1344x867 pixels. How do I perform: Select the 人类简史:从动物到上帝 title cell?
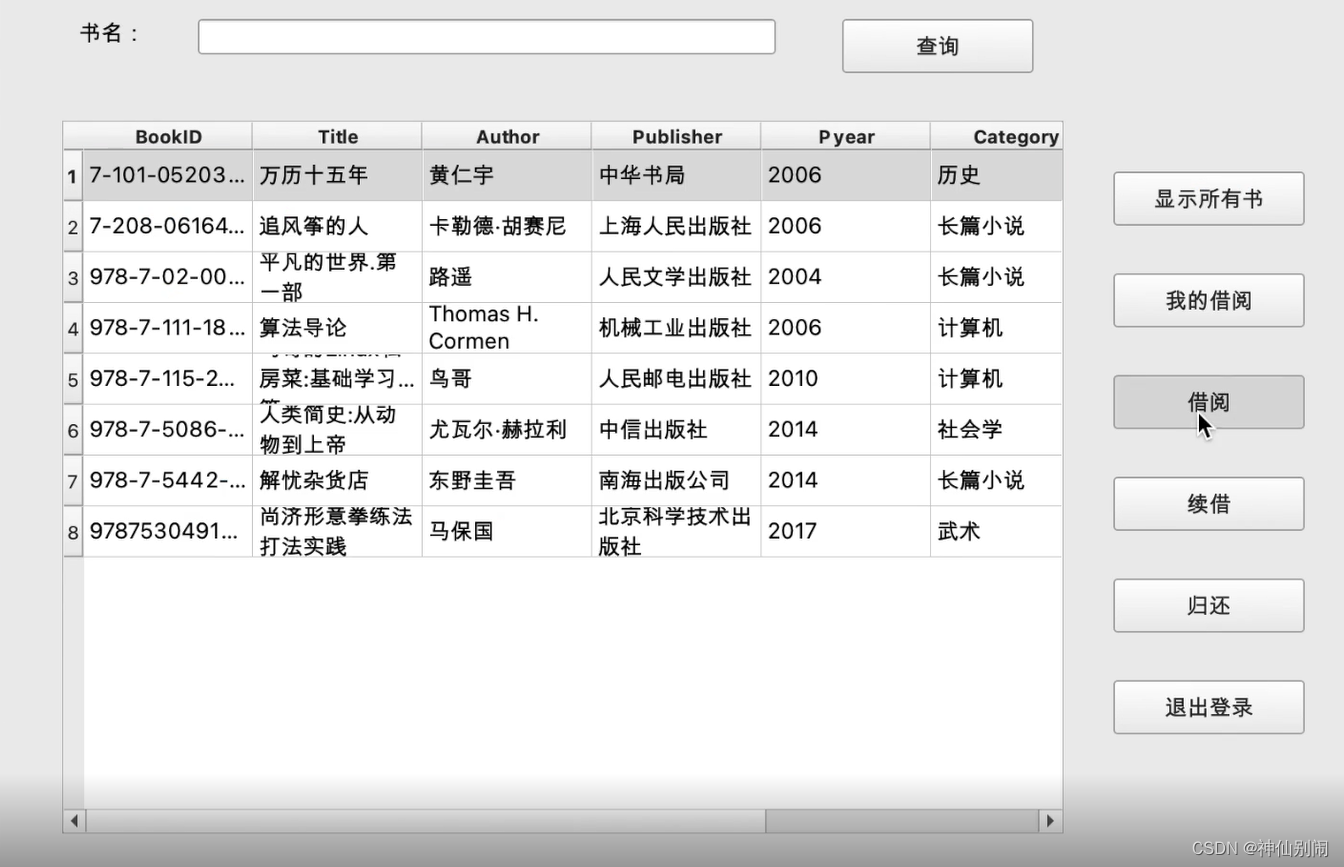click(x=337, y=430)
